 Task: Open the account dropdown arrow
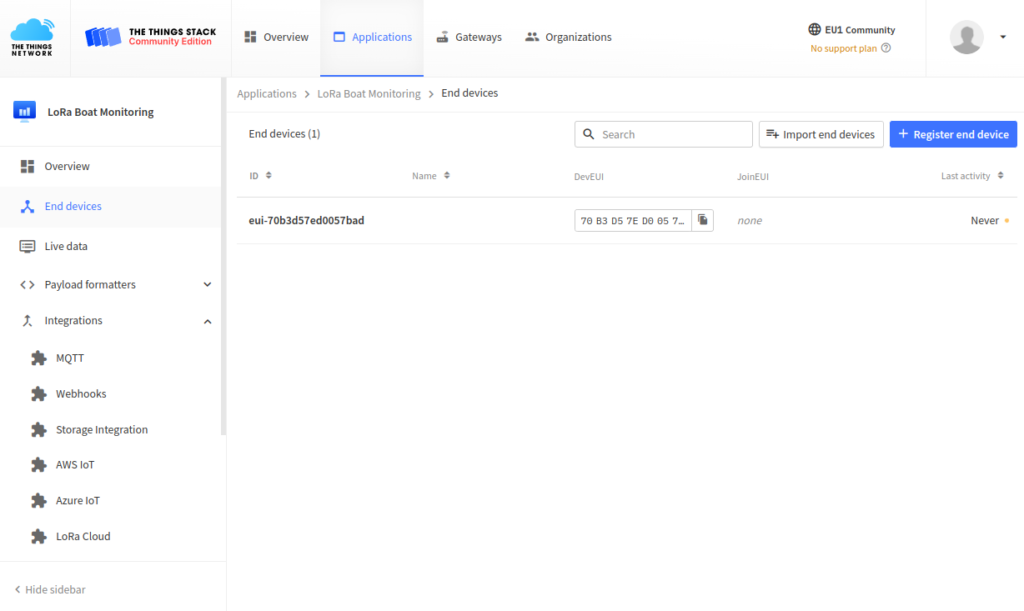click(x=1003, y=38)
